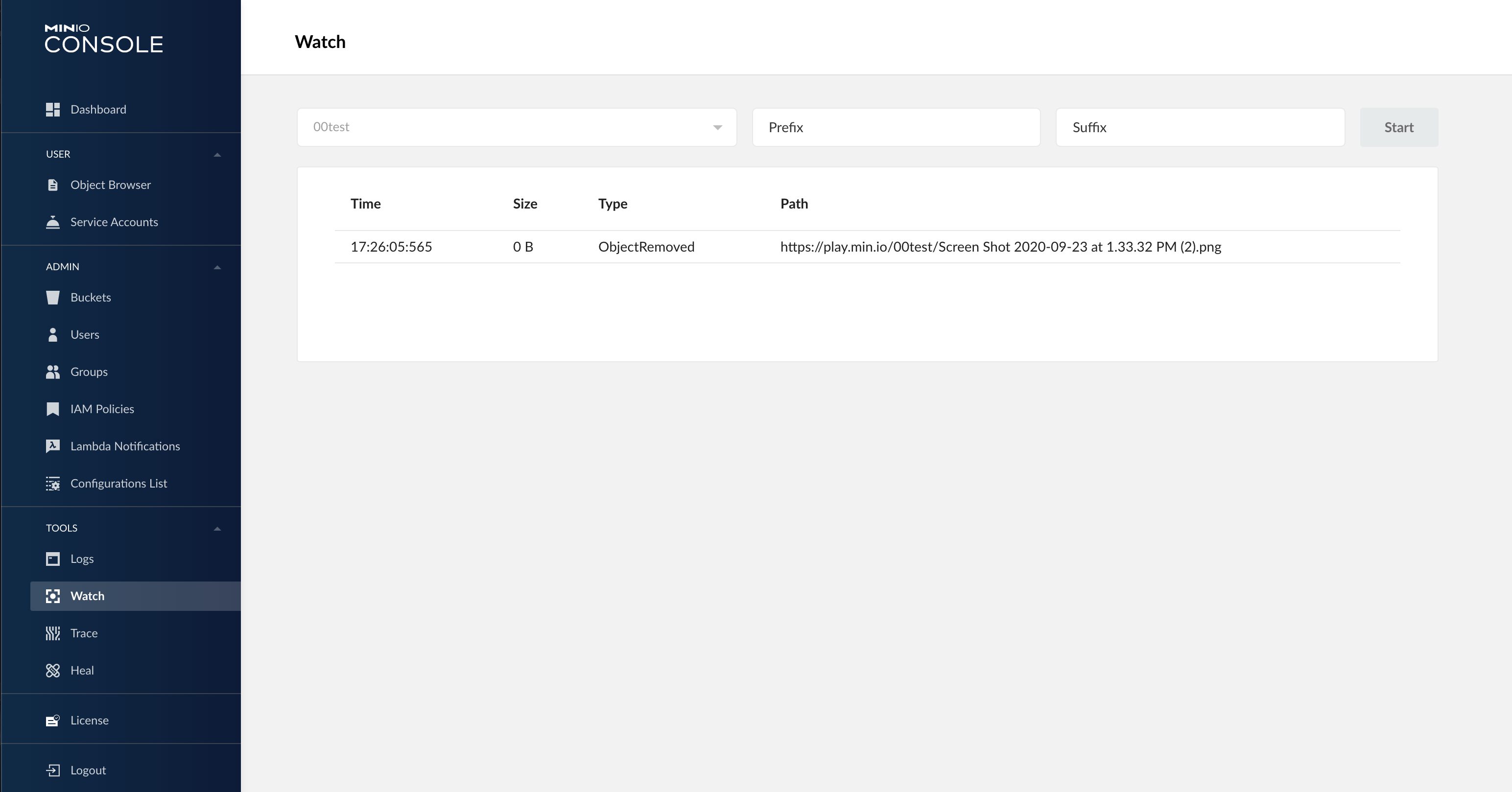Click the Configurations List gear icon
Screen dimensions: 1512x792
click(x=53, y=484)
